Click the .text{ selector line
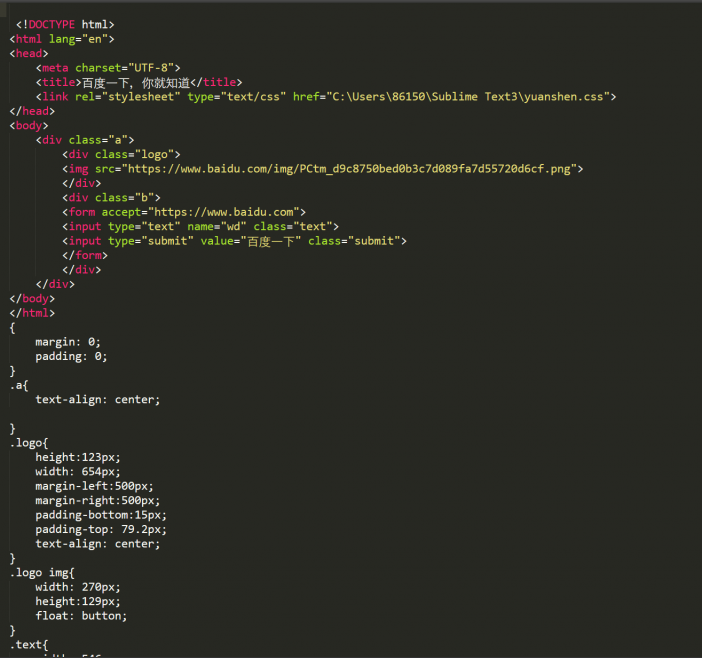Image resolution: width=702 pixels, height=658 pixels. tap(29, 645)
